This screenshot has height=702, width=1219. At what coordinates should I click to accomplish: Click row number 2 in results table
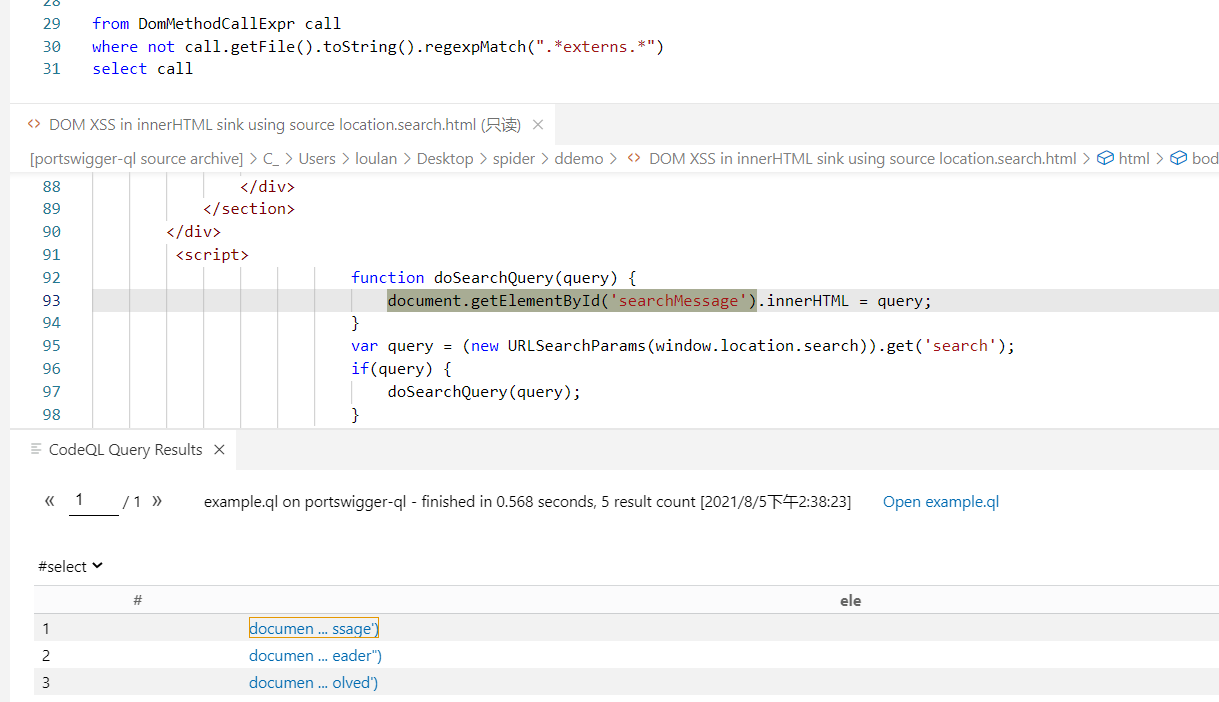click(46, 656)
